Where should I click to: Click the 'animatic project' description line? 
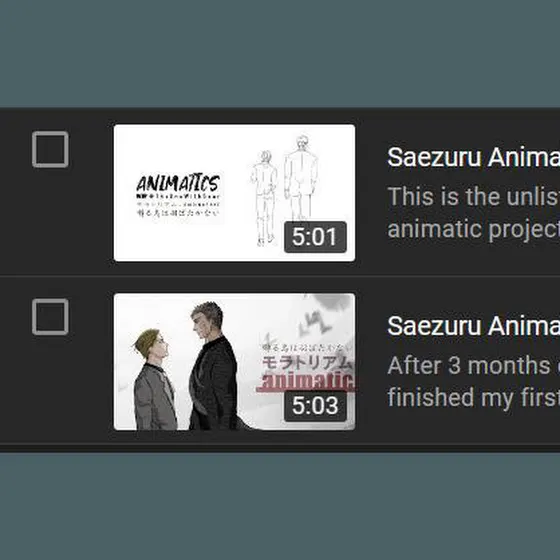tap(474, 229)
